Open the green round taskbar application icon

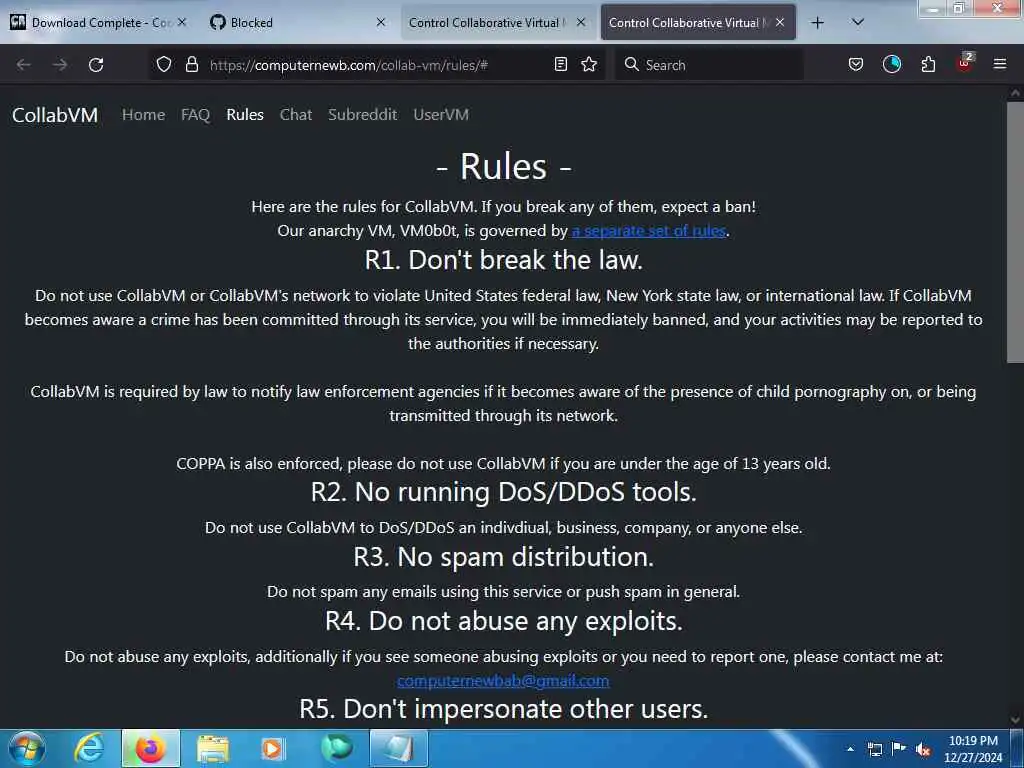click(336, 748)
